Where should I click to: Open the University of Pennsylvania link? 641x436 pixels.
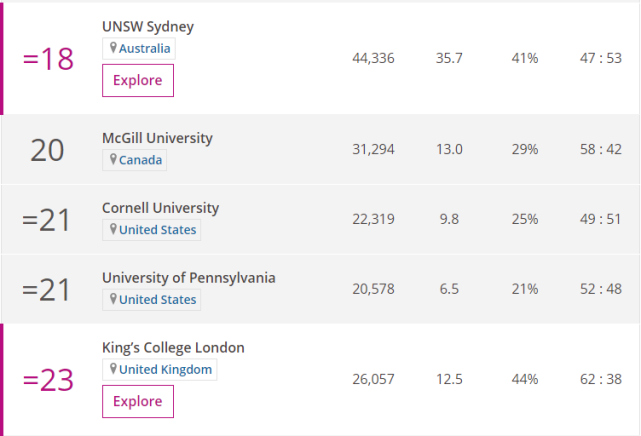click(188, 278)
